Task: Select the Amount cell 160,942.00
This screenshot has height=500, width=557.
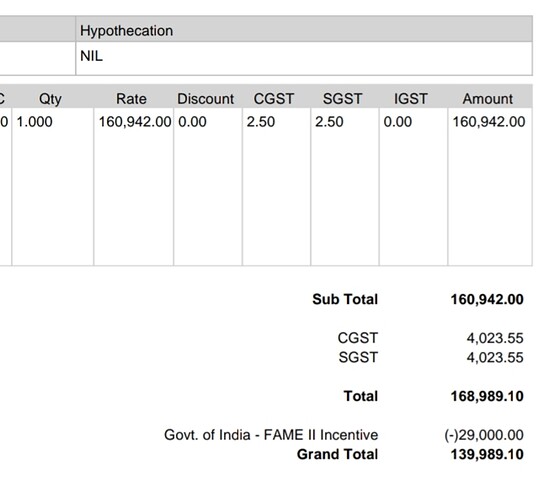Action: click(x=488, y=122)
